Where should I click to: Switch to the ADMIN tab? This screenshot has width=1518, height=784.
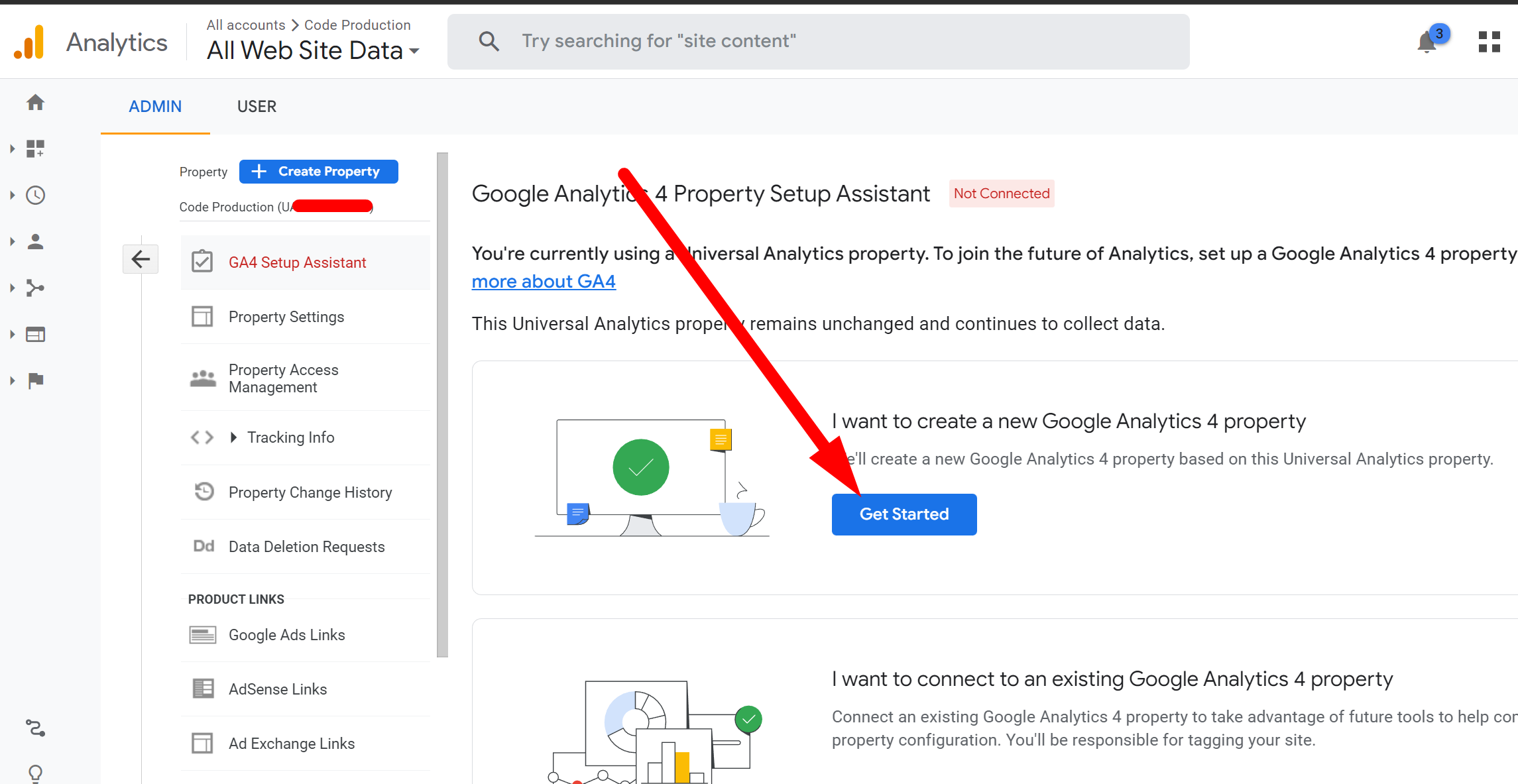click(x=155, y=107)
